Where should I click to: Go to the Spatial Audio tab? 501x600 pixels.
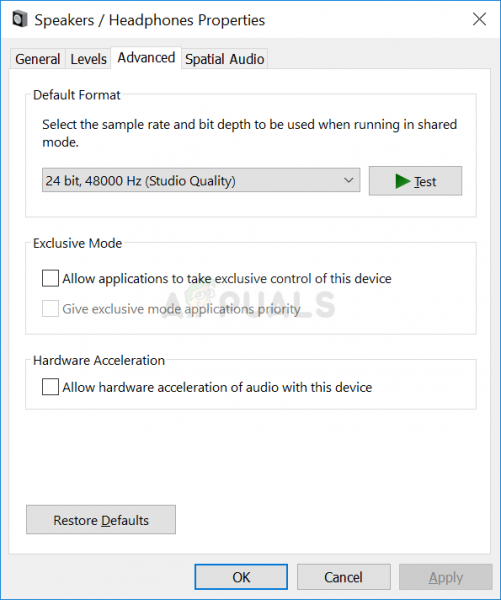[225, 59]
